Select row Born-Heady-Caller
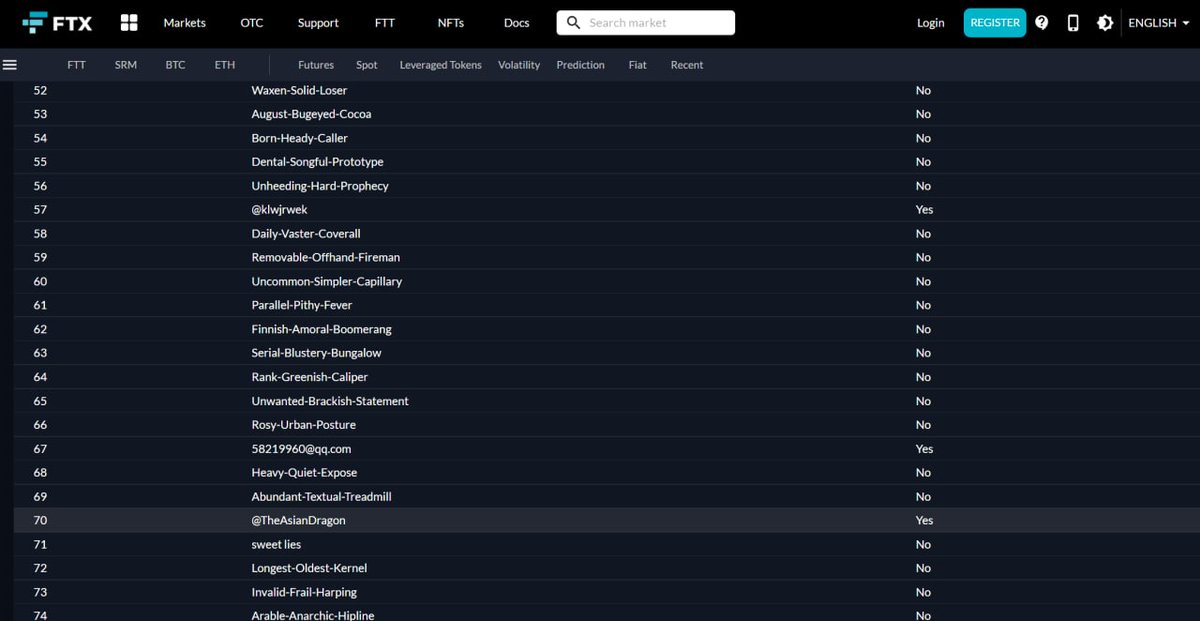The image size is (1200, 621). tap(607, 138)
